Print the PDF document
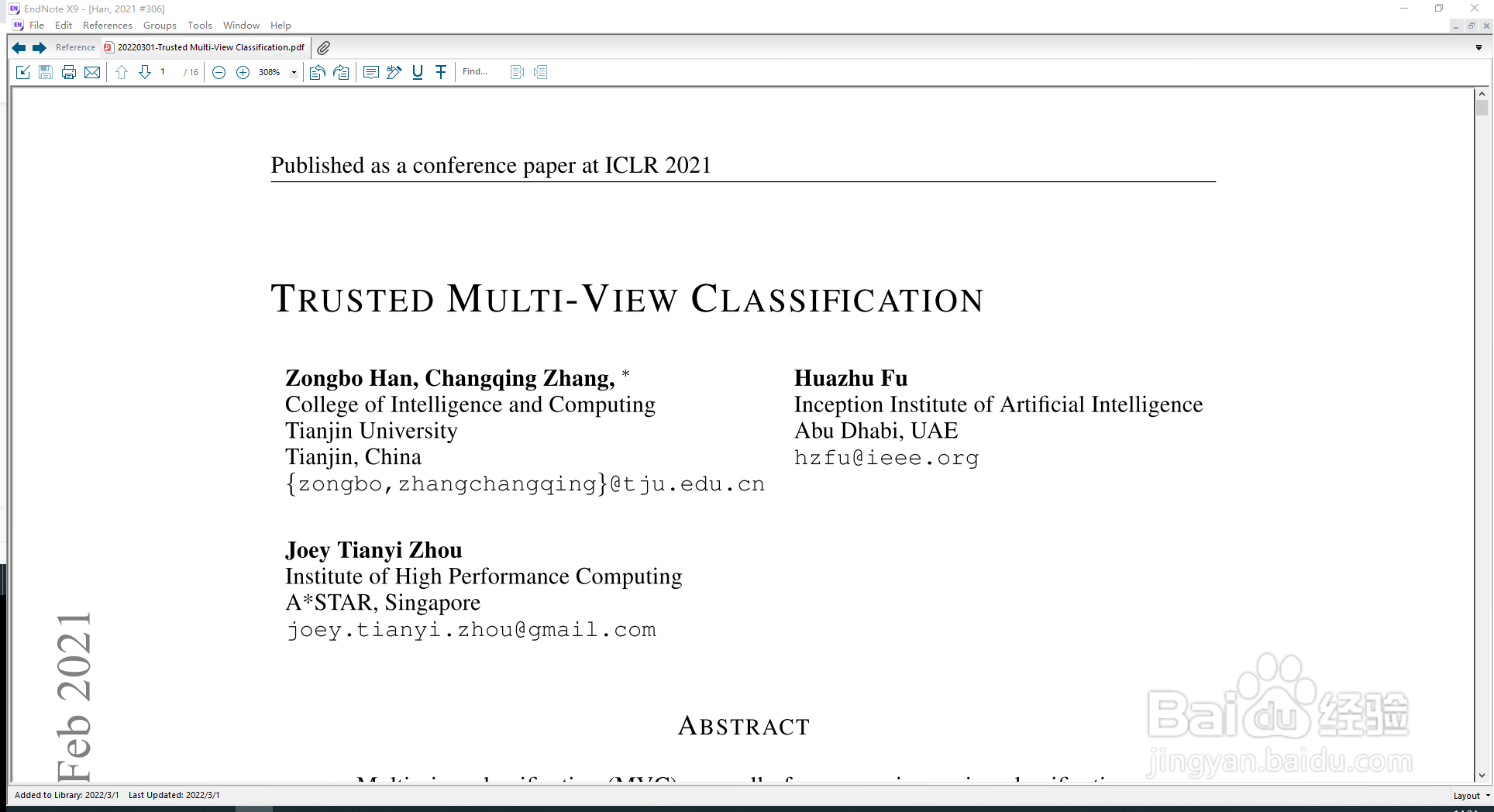Image resolution: width=1494 pixels, height=812 pixels. pos(69,72)
